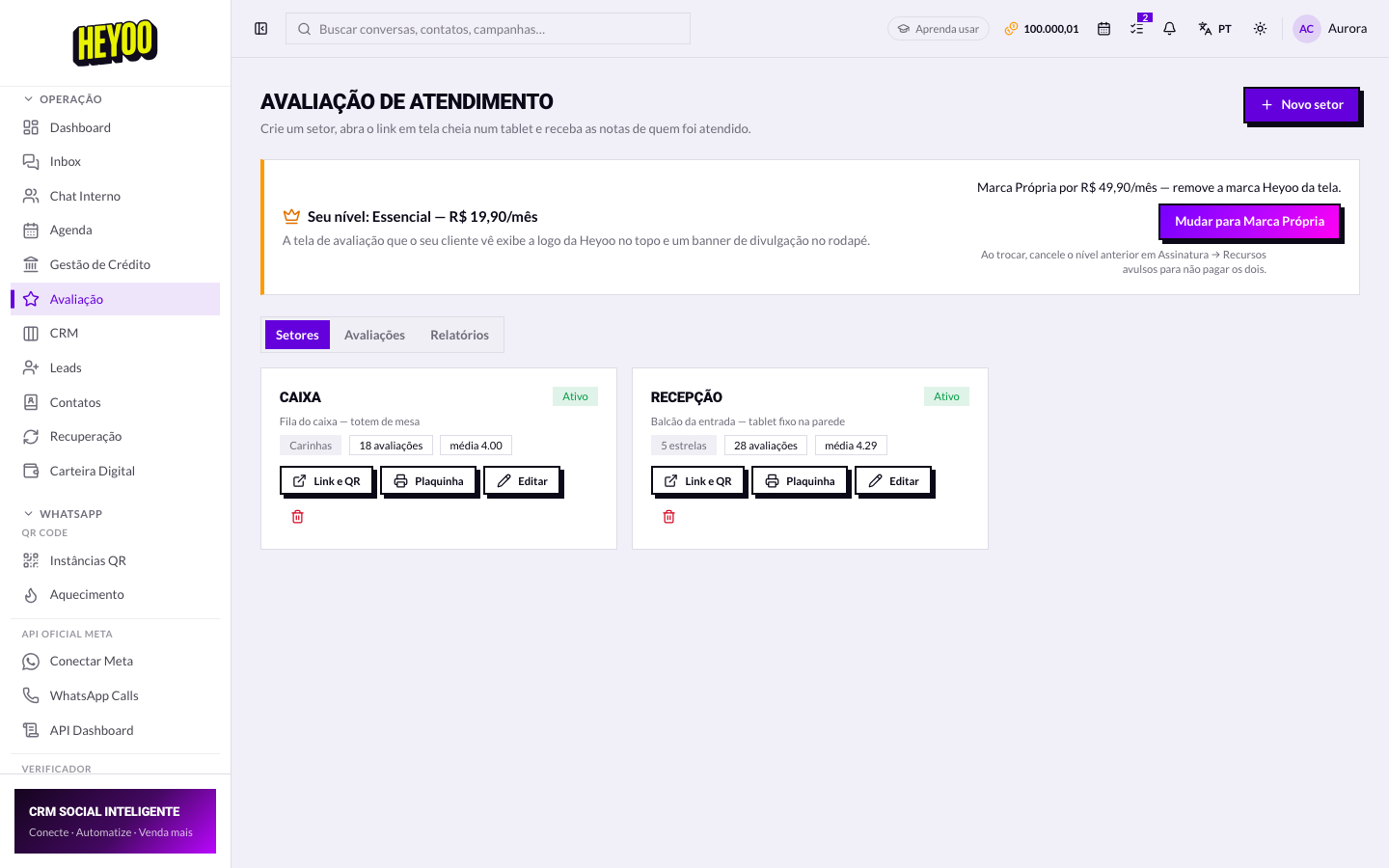Open the tasks checklist icon with badge
Image resolution: width=1389 pixels, height=868 pixels.
click(x=1137, y=29)
